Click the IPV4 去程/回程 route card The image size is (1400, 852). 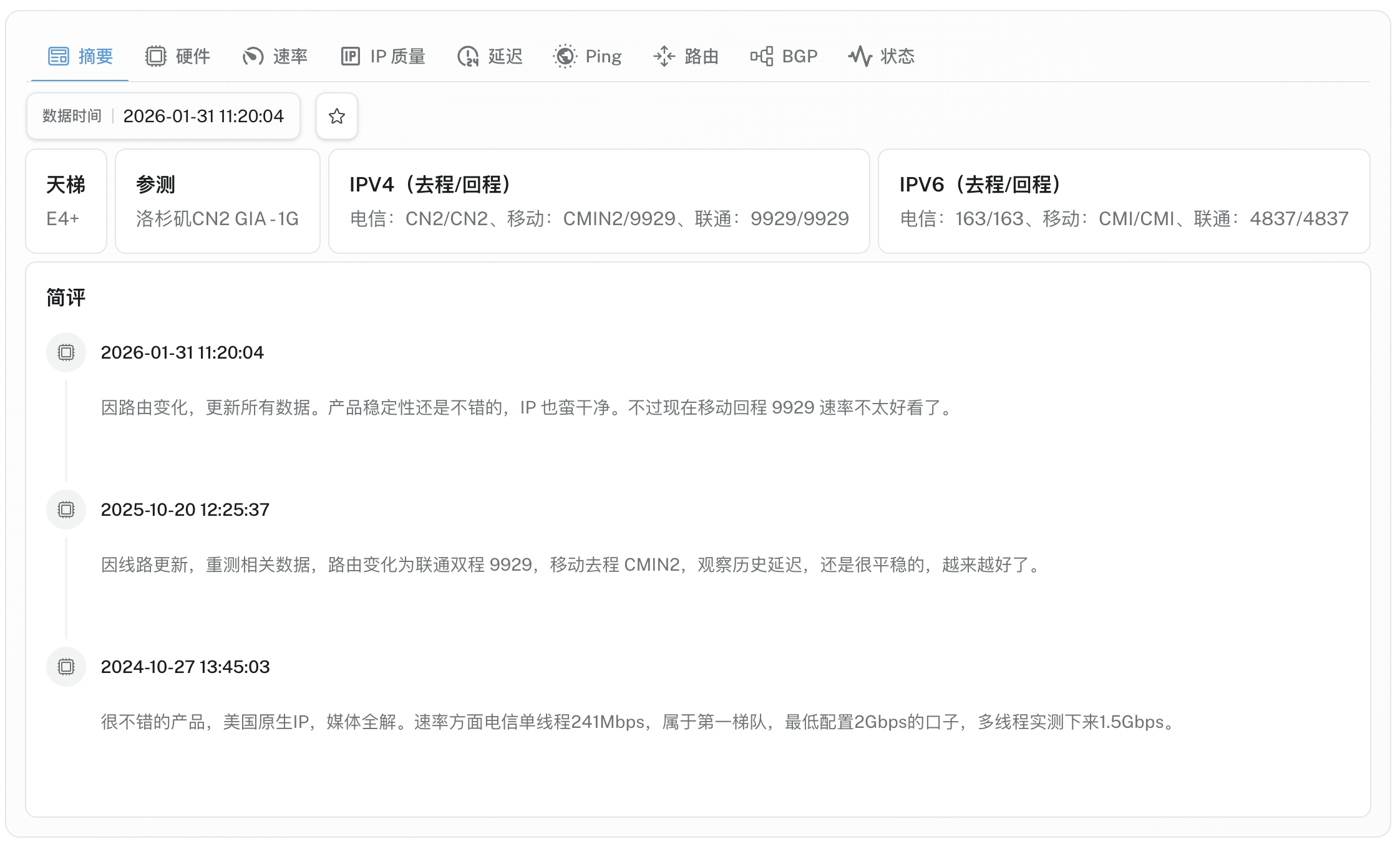599,201
